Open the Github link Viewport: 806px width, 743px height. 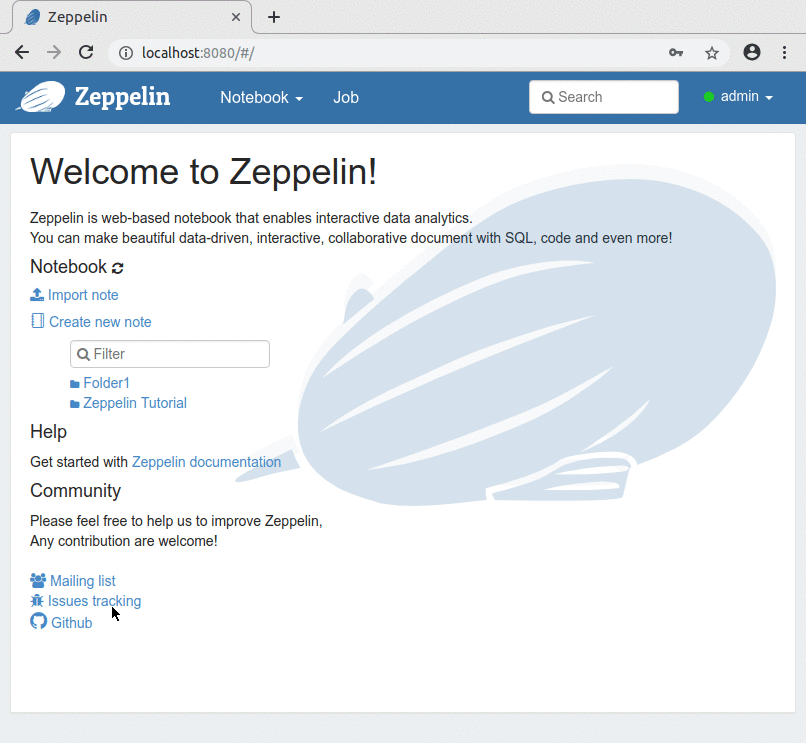[x=71, y=623]
